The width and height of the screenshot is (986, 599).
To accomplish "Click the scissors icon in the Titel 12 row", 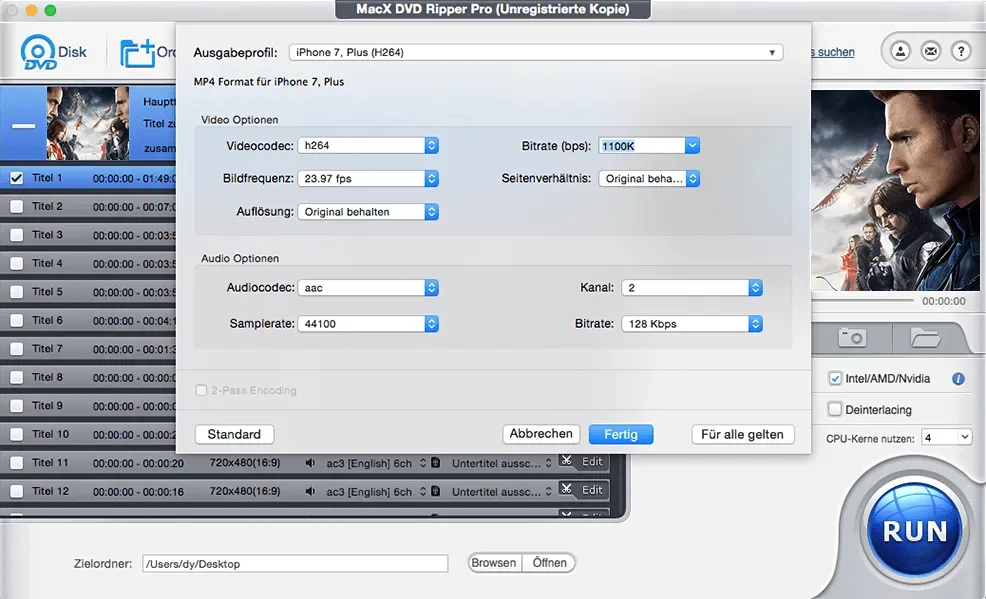I will [567, 490].
